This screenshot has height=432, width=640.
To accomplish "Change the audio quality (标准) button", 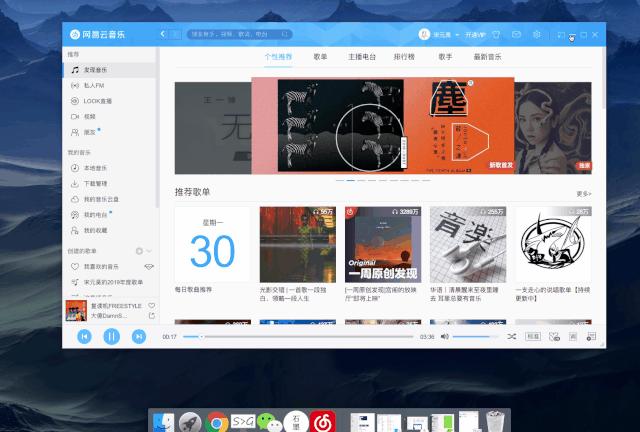I will [533, 336].
